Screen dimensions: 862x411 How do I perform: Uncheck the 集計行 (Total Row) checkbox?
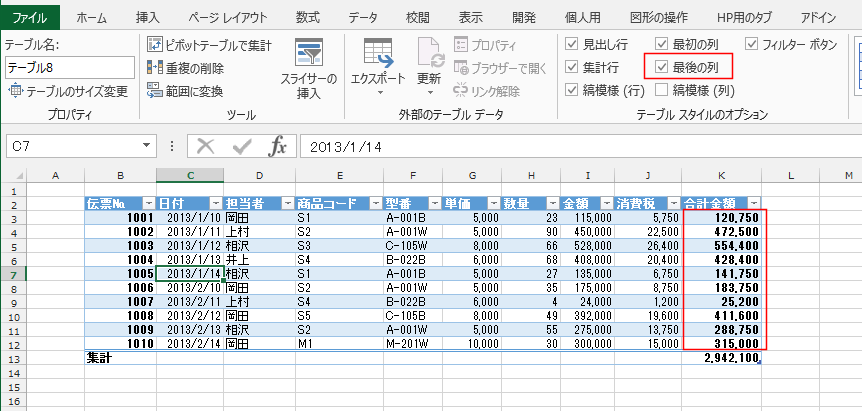coord(571,67)
